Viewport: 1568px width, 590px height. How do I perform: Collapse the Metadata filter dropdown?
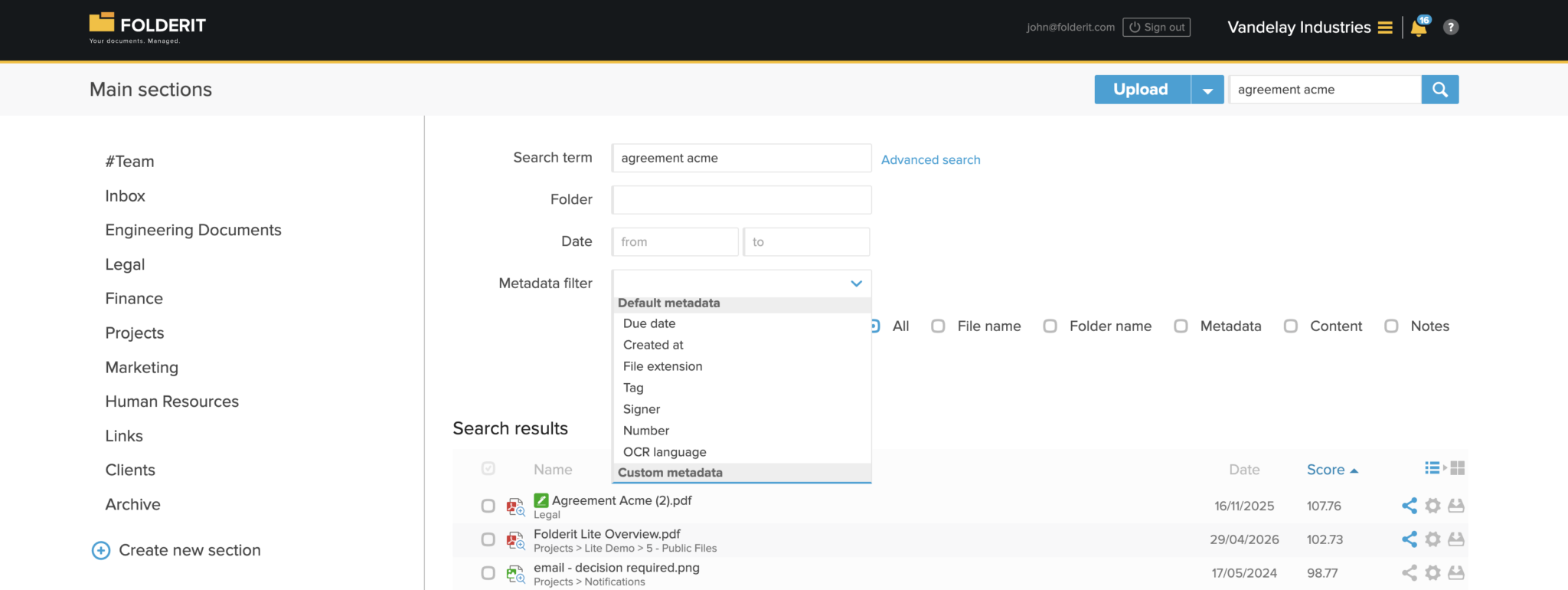(x=856, y=284)
